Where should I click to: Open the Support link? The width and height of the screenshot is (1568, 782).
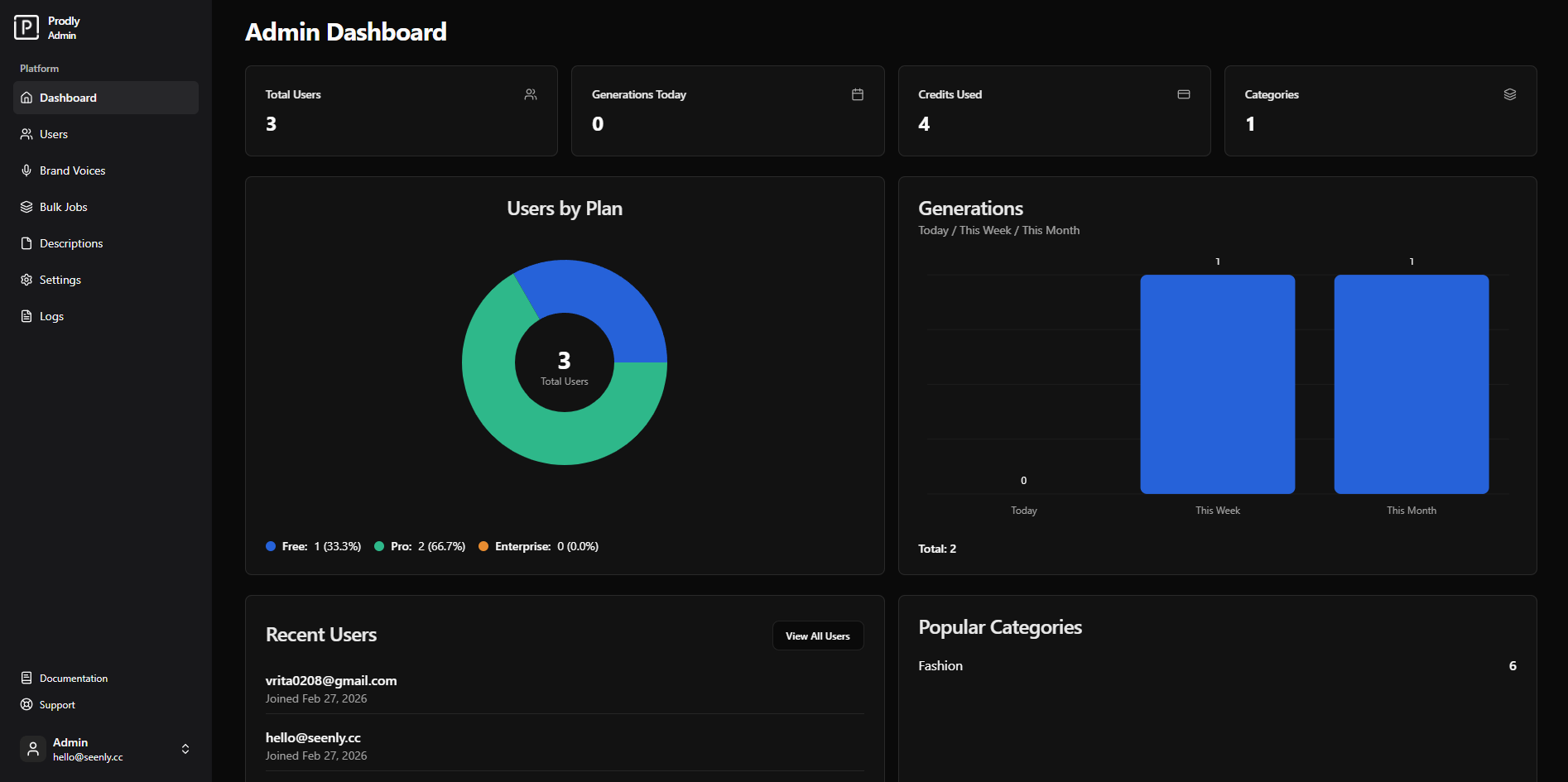[58, 704]
